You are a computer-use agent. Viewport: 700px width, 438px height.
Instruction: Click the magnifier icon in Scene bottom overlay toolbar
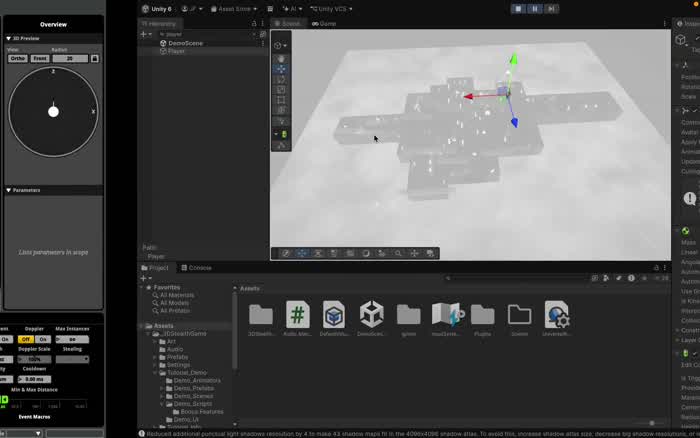click(x=398, y=253)
